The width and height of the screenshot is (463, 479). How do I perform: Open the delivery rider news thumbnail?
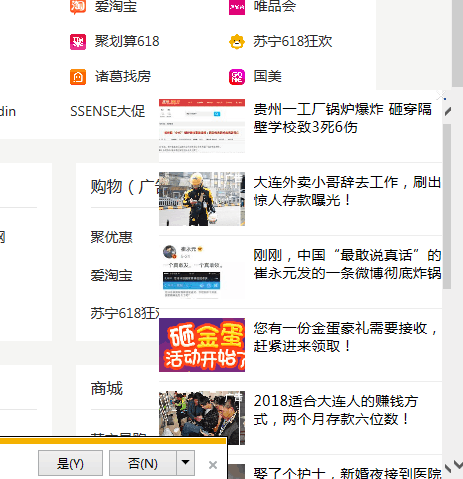click(x=202, y=199)
